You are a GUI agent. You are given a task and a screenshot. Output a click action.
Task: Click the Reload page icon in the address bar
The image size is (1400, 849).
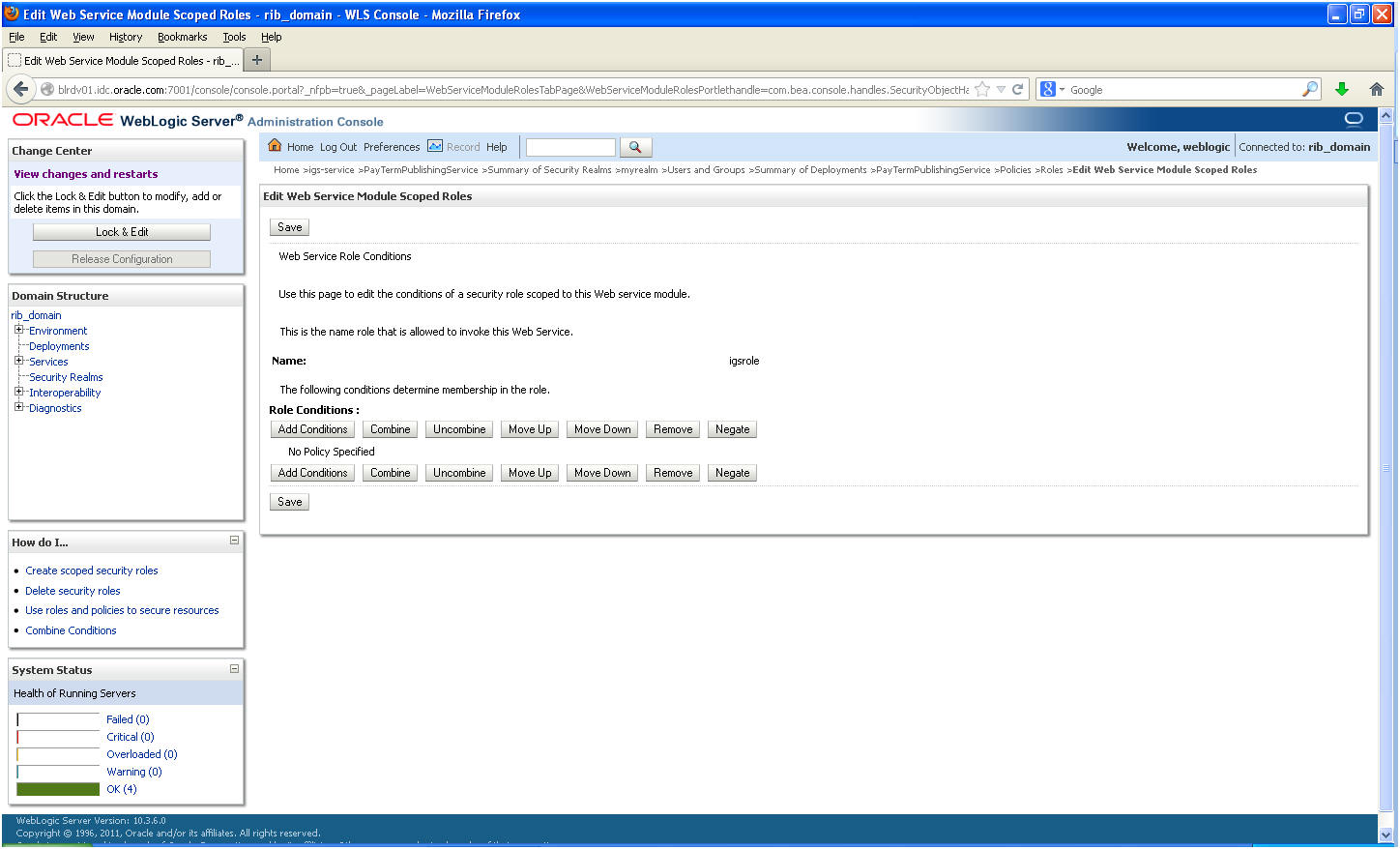tap(1017, 89)
